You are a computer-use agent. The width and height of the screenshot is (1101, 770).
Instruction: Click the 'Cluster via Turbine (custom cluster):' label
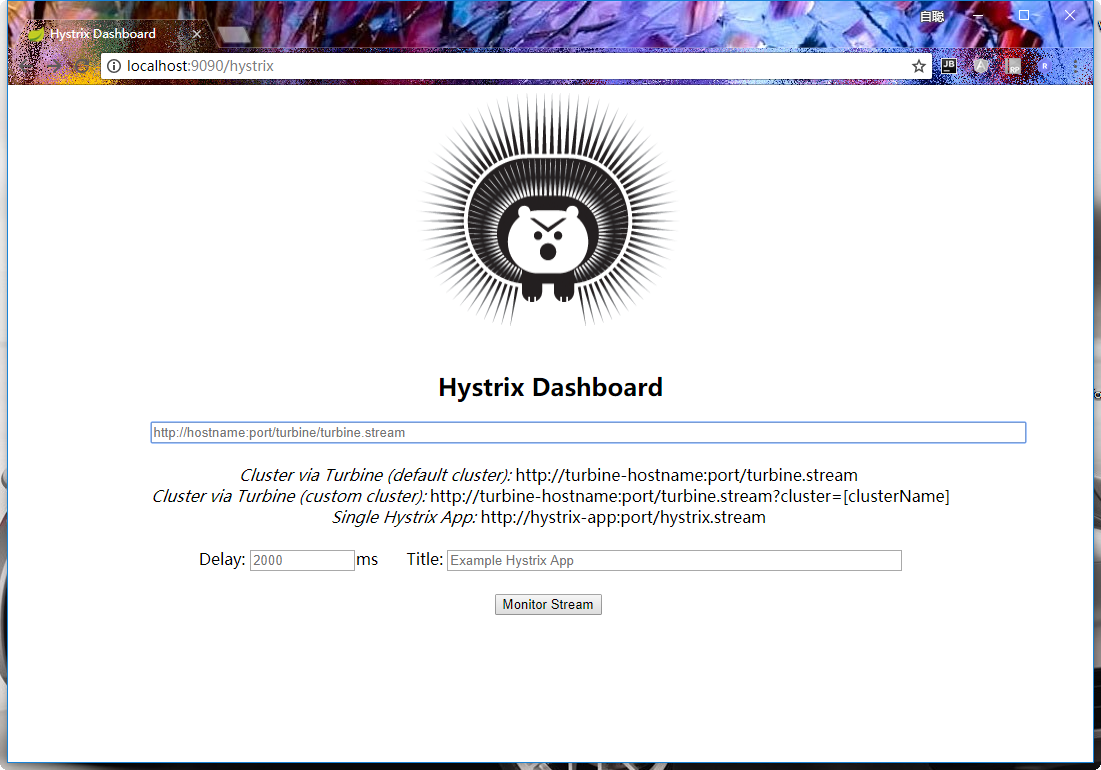point(289,496)
